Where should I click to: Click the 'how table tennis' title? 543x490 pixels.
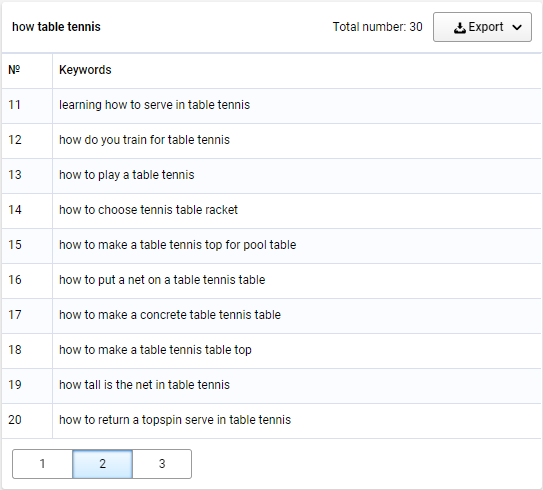[x=56, y=27]
